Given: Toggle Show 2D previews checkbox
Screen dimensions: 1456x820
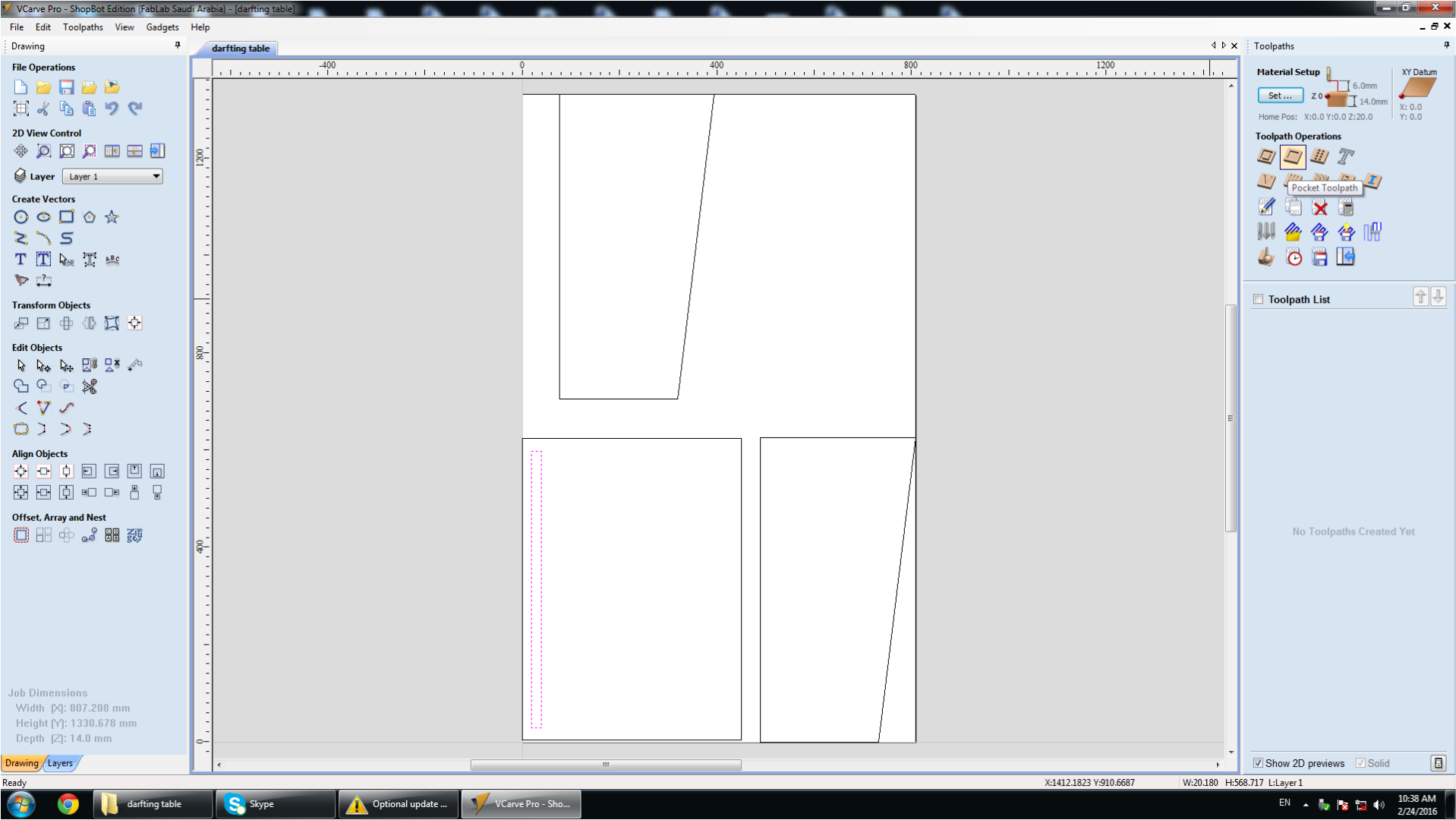Looking at the screenshot, I should click(1259, 763).
